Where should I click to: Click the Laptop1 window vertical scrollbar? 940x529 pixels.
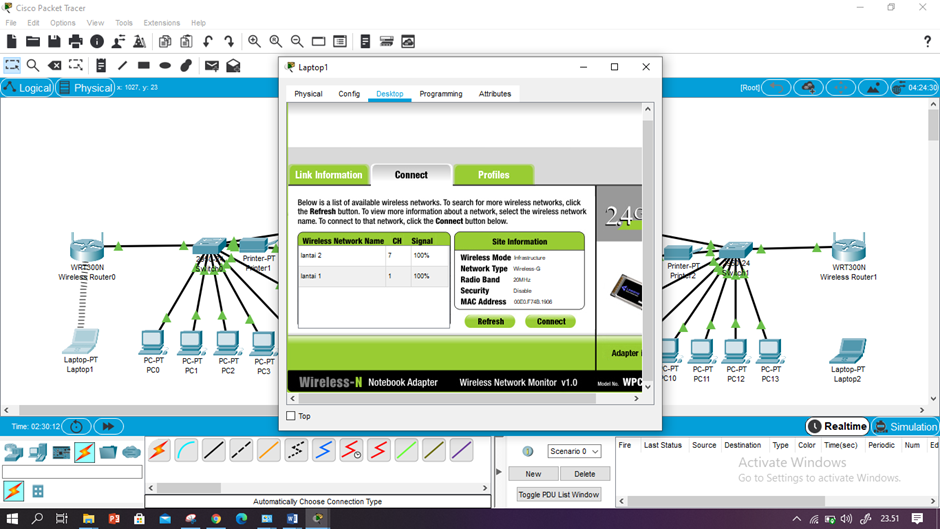point(647,248)
